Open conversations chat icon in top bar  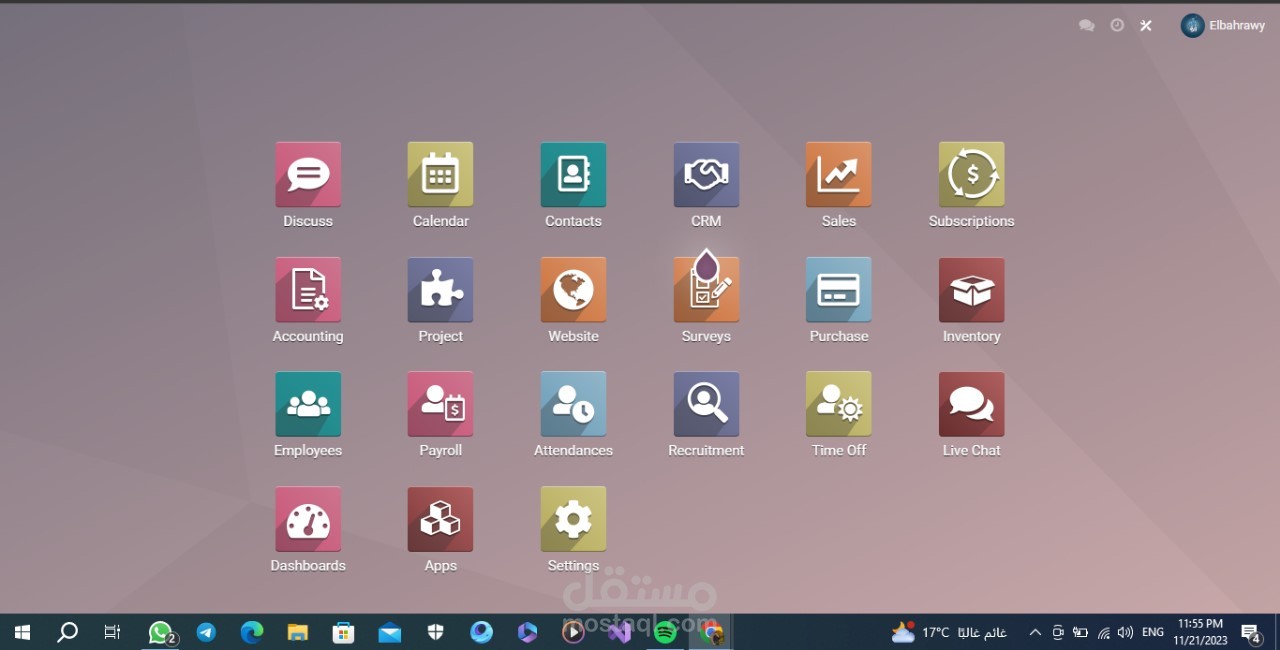coord(1086,26)
